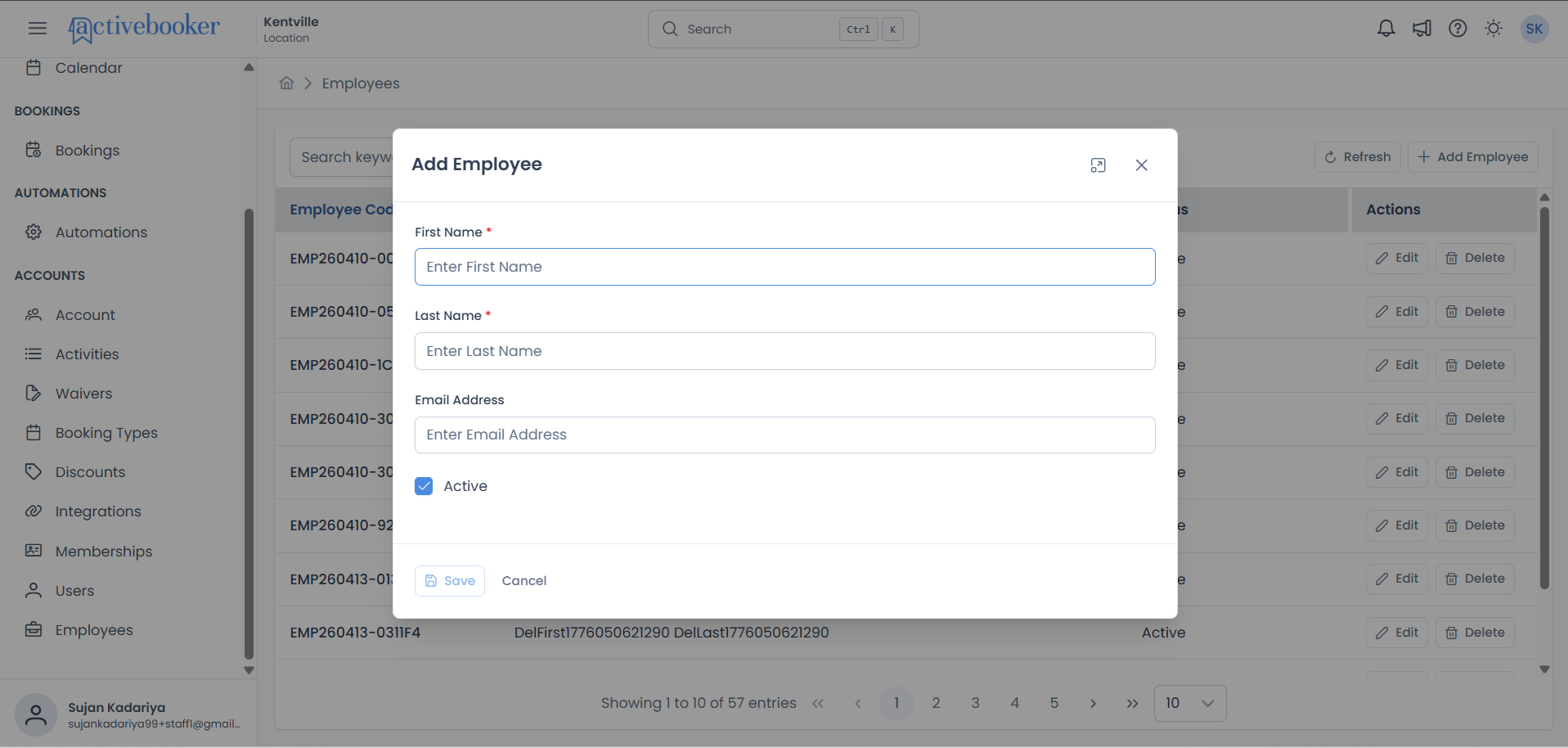Screen dimensions: 1568x748
Task: Click table scroll-down arrow
Action: [x=1544, y=669]
